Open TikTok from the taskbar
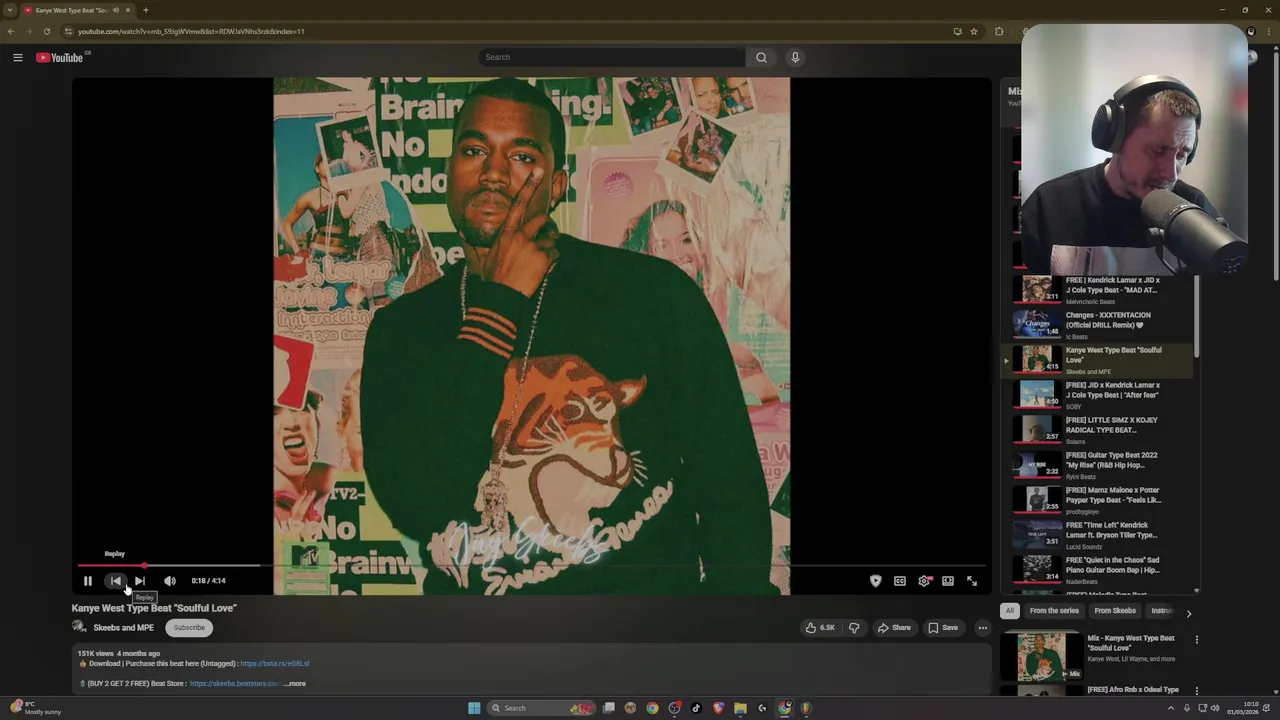The image size is (1280, 720). point(696,708)
